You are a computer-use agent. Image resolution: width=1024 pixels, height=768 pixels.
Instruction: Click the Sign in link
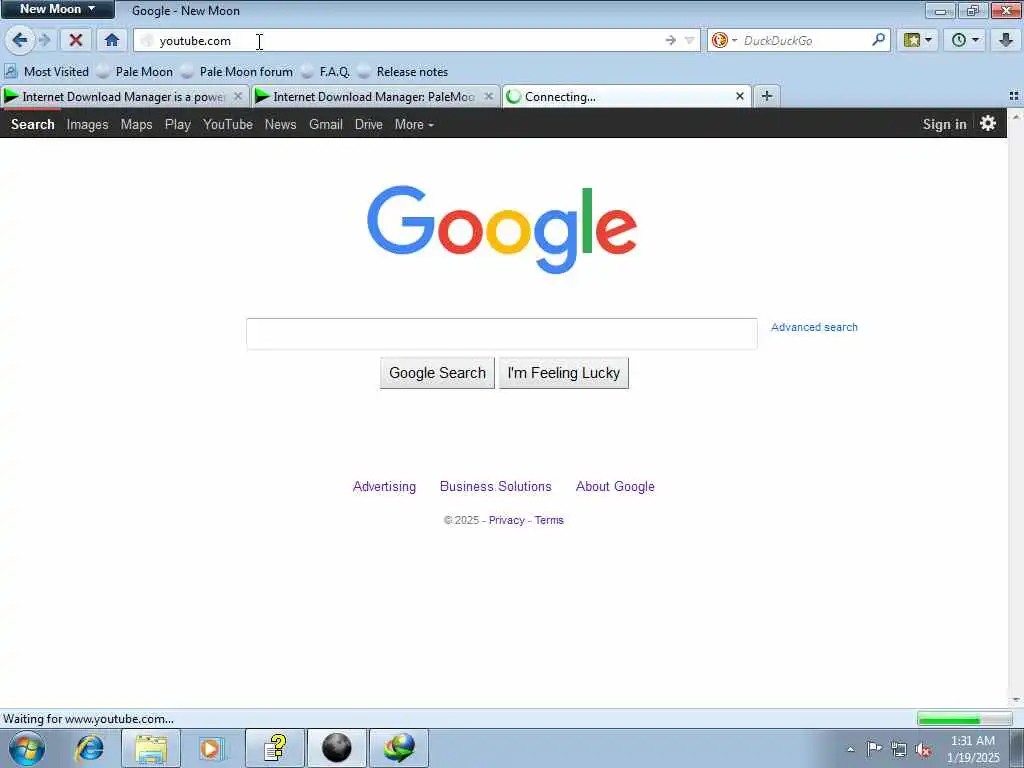[x=944, y=124]
